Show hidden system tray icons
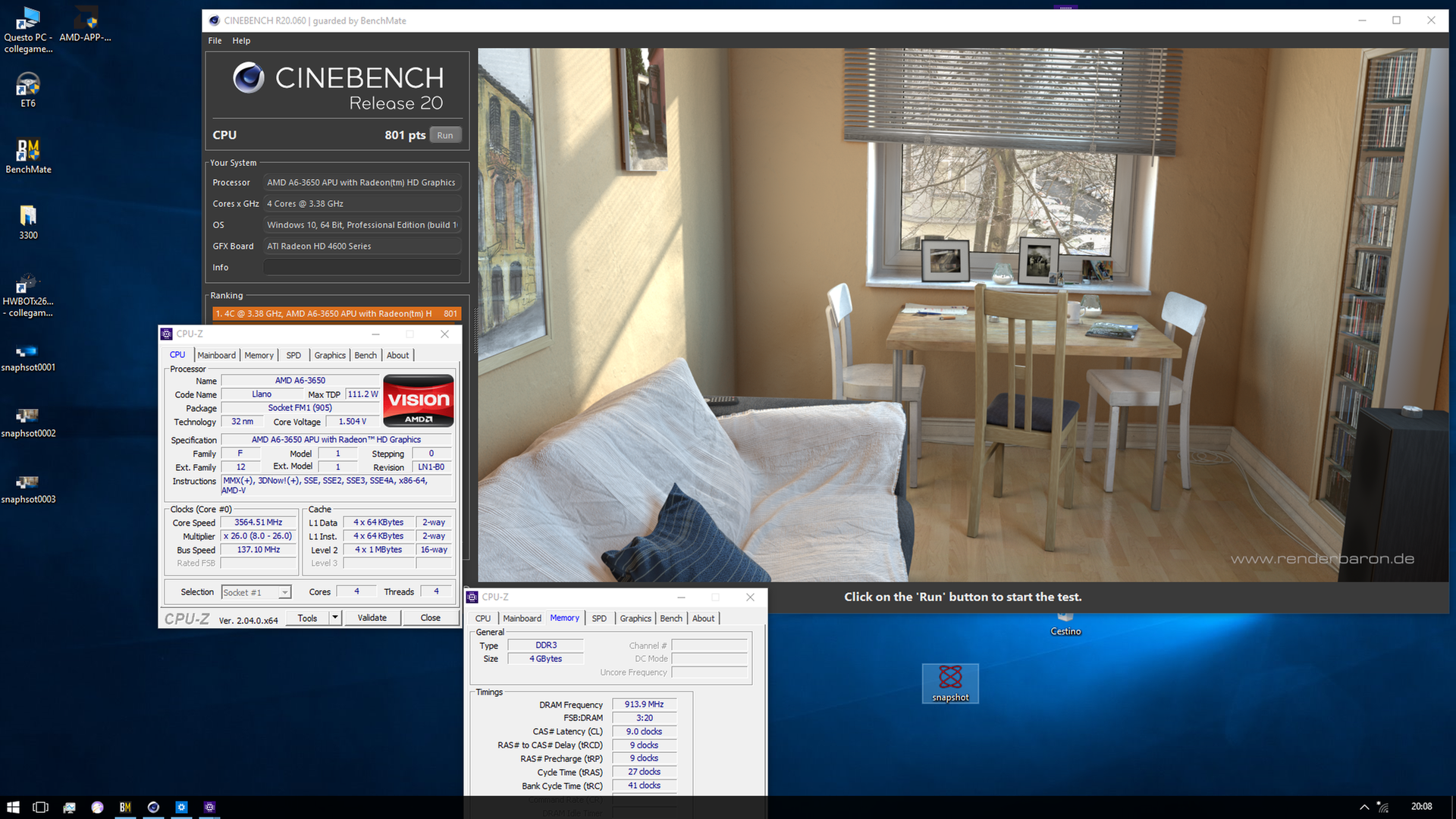Image resolution: width=1456 pixels, height=819 pixels. (x=1364, y=807)
